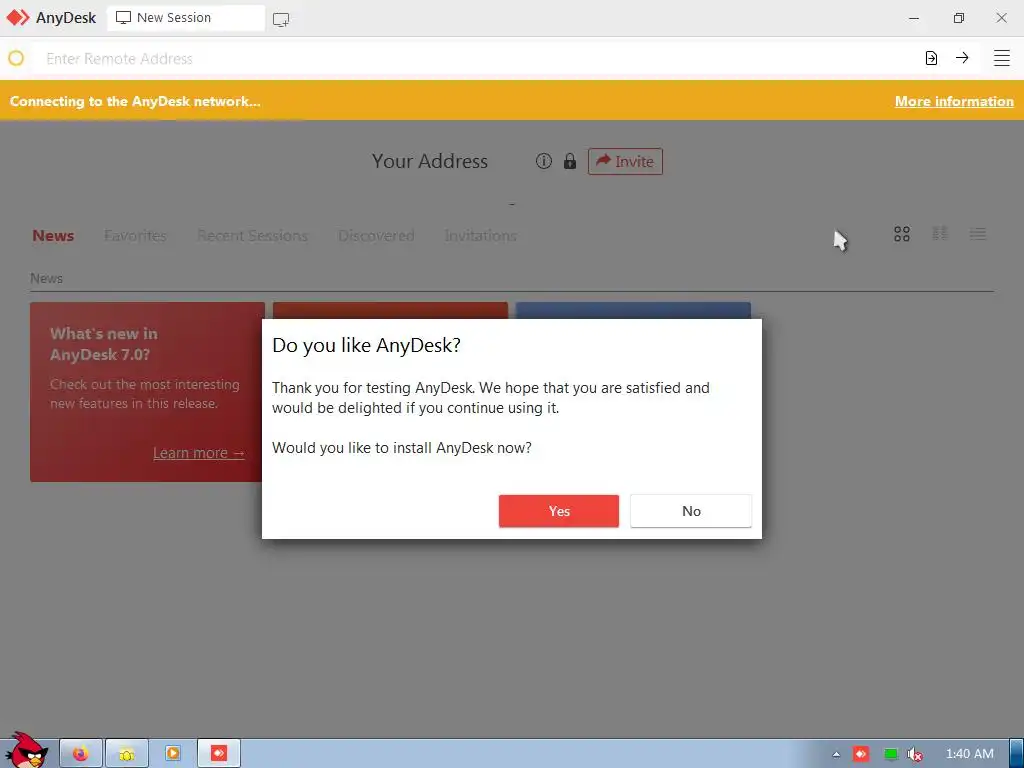Show hidden tray icons arrow
1024x768 pixels.
[x=836, y=754]
